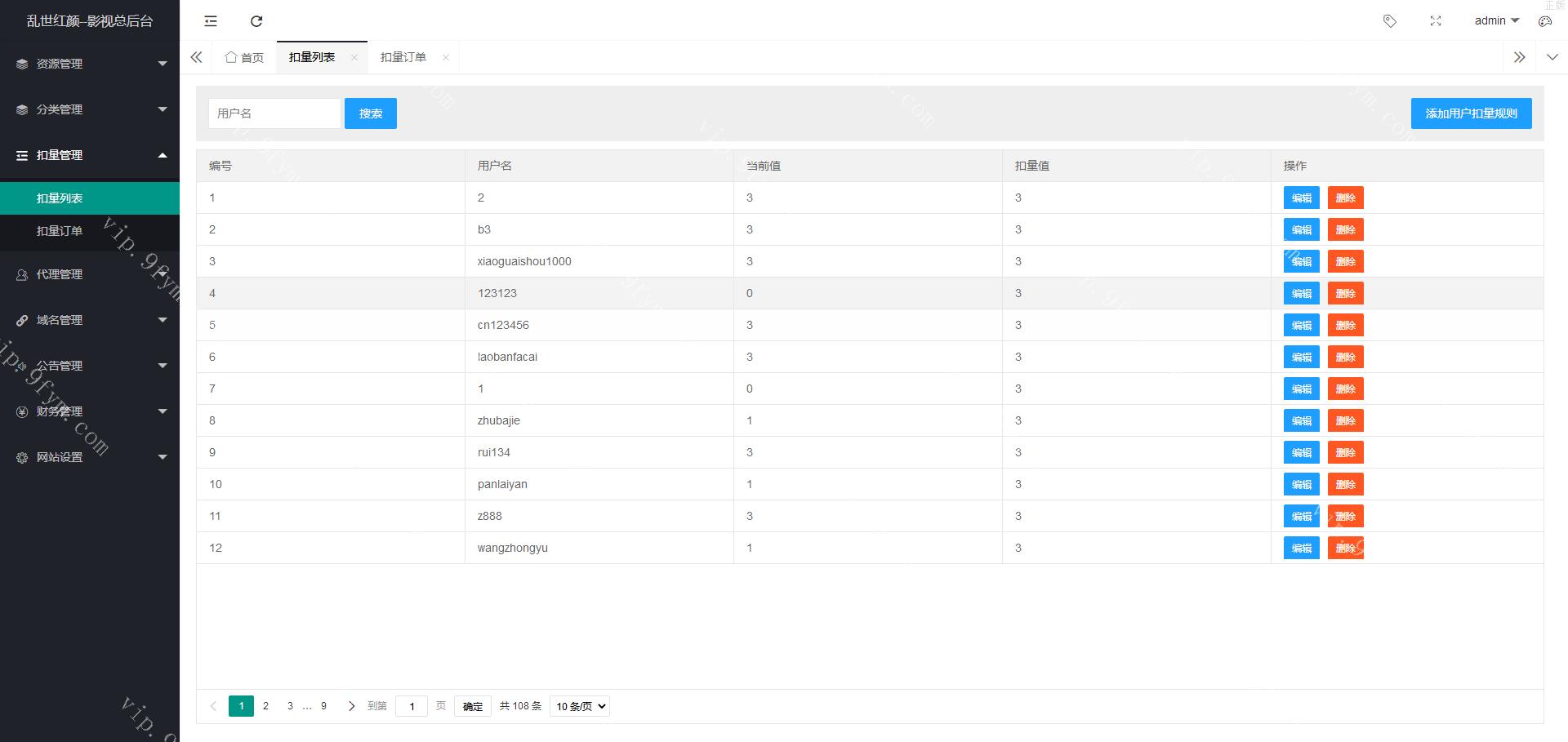The height and width of the screenshot is (742, 1568).
Task: Click the tag icon in top bar
Action: pos(1389,21)
